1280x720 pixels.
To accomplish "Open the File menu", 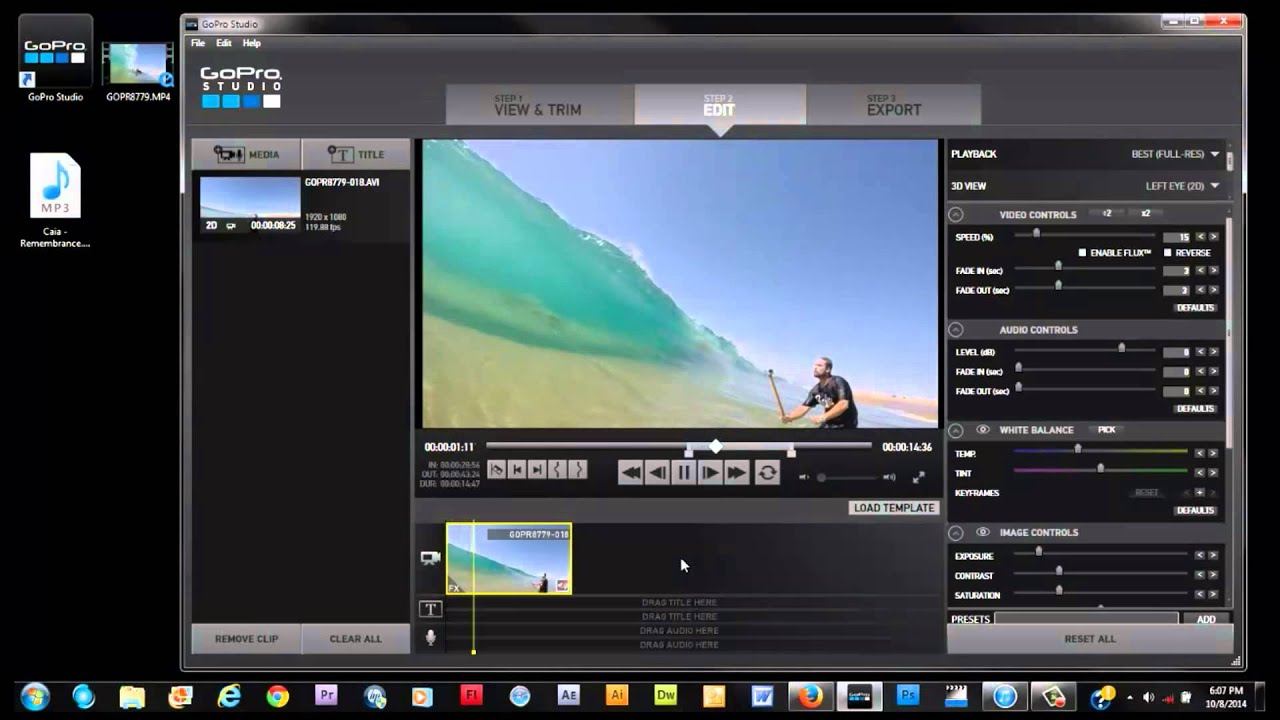I will click(198, 43).
